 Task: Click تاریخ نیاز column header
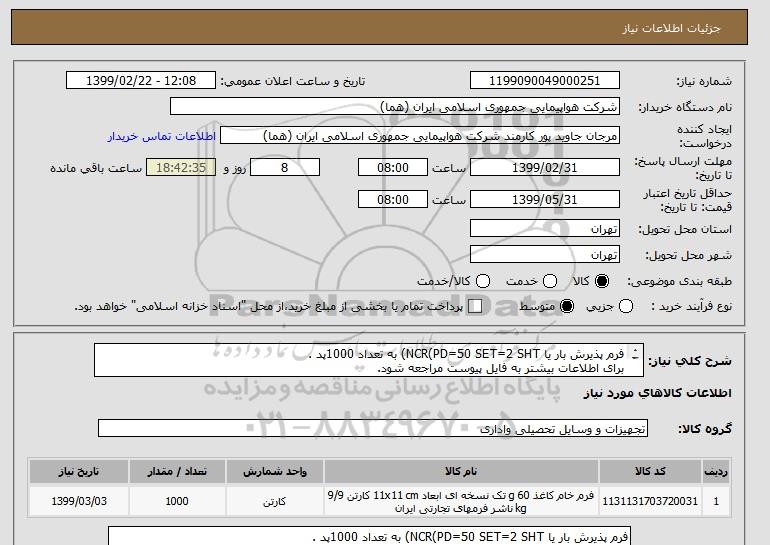click(x=79, y=471)
